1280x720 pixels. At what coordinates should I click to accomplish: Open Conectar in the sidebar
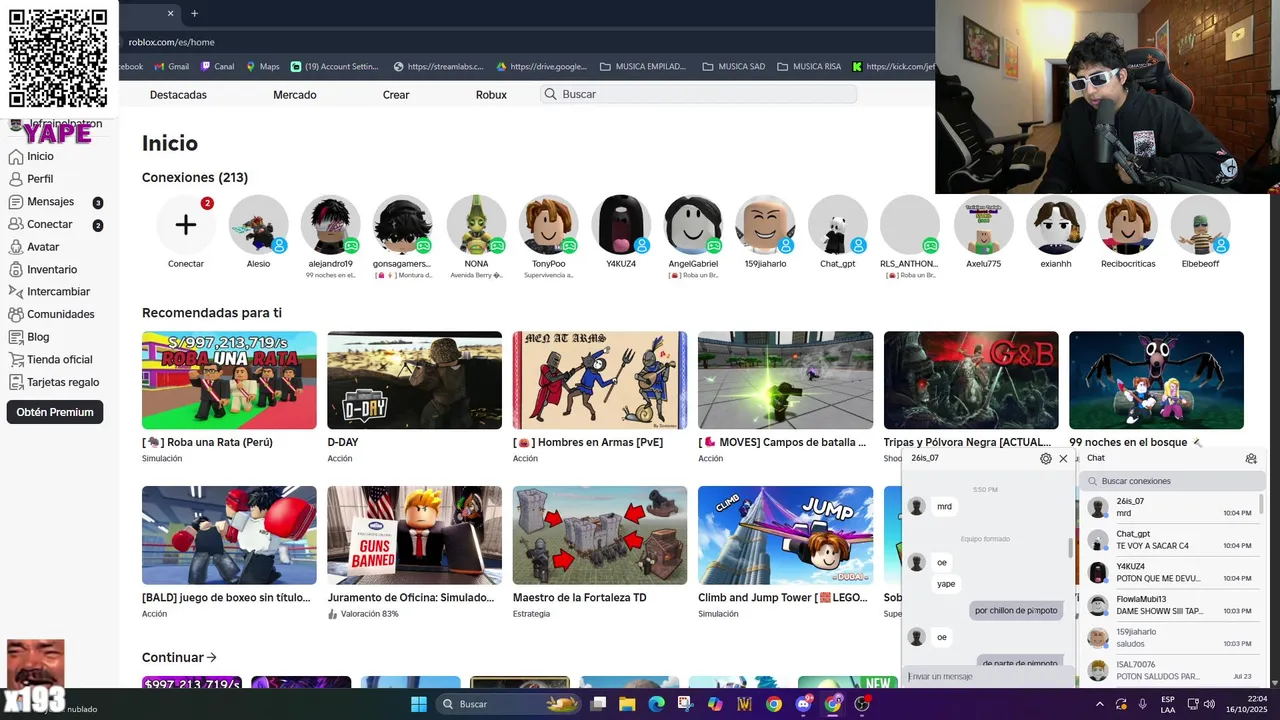[x=55, y=225]
